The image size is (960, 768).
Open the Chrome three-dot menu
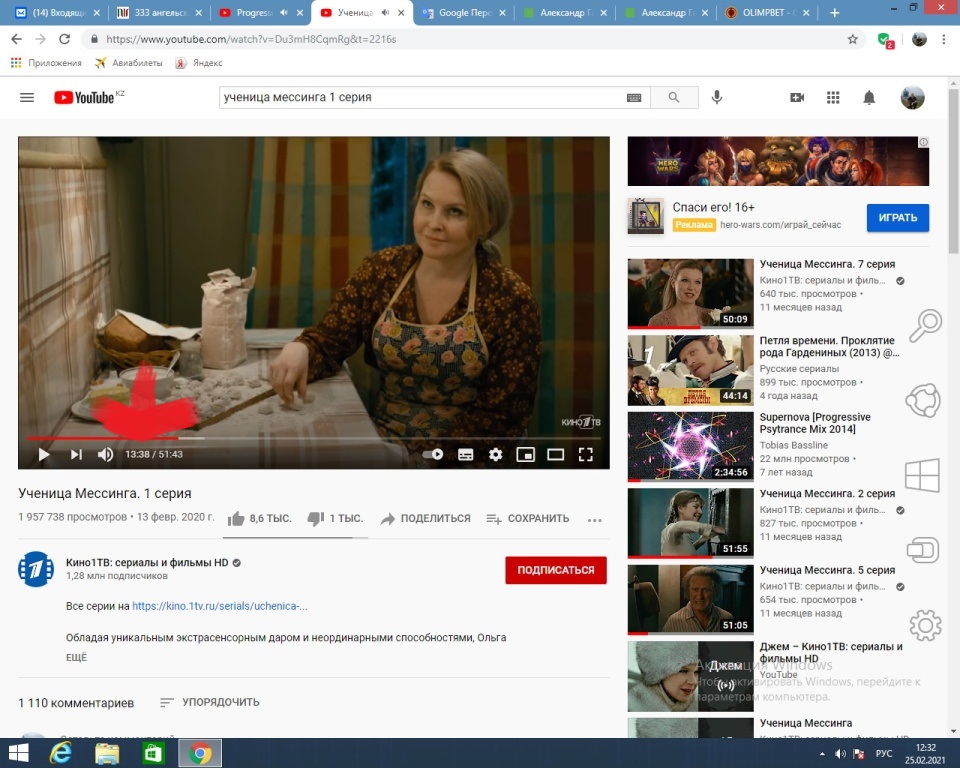[x=943, y=39]
